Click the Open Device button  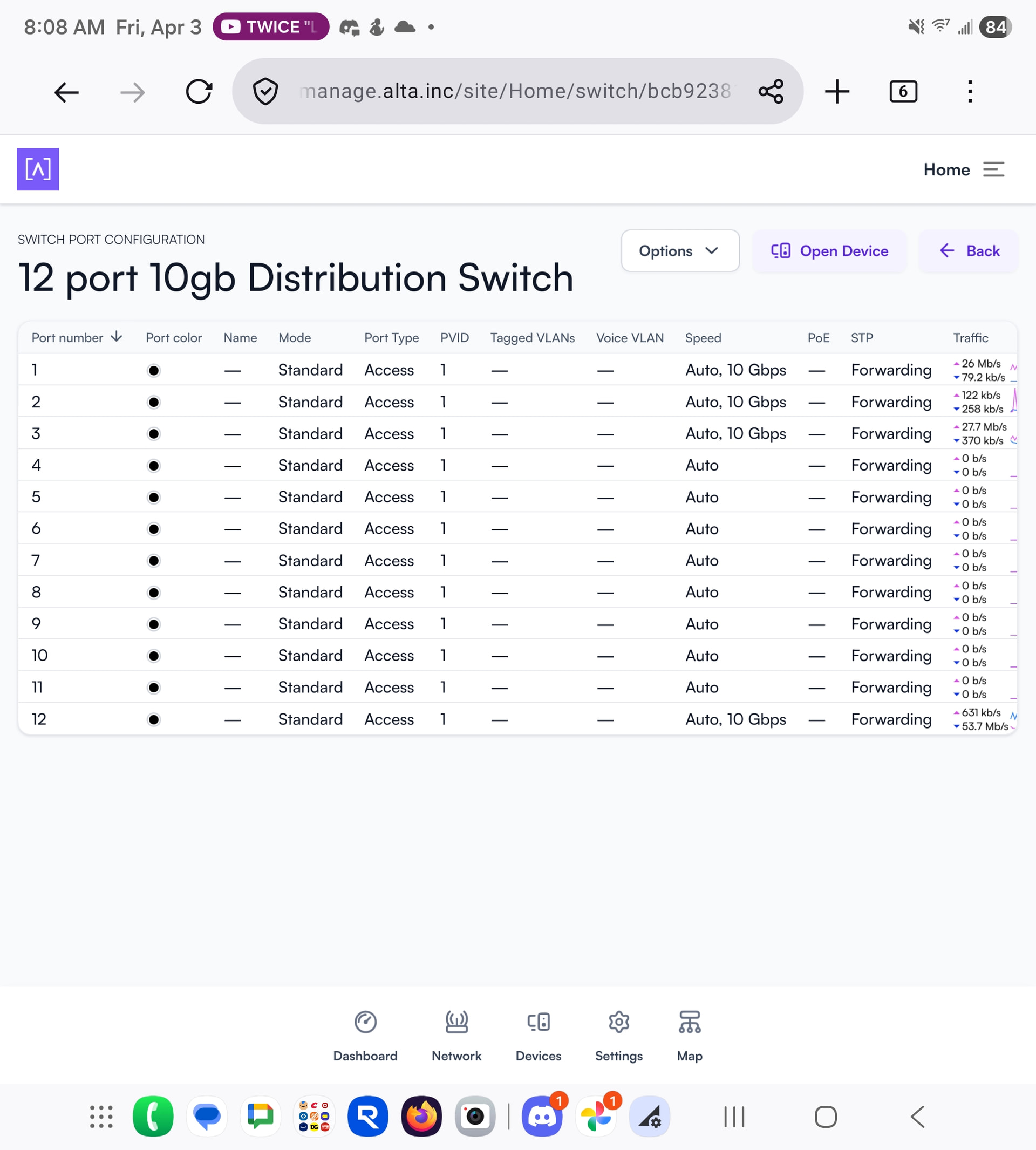tap(829, 251)
